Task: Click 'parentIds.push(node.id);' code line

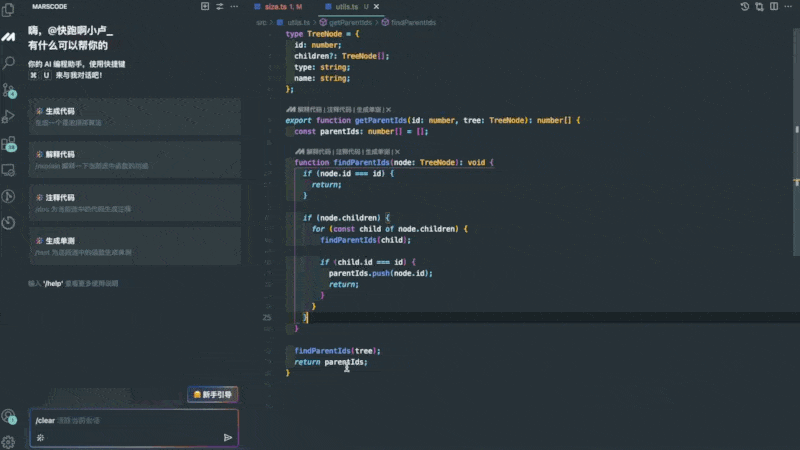Action: tap(381, 273)
